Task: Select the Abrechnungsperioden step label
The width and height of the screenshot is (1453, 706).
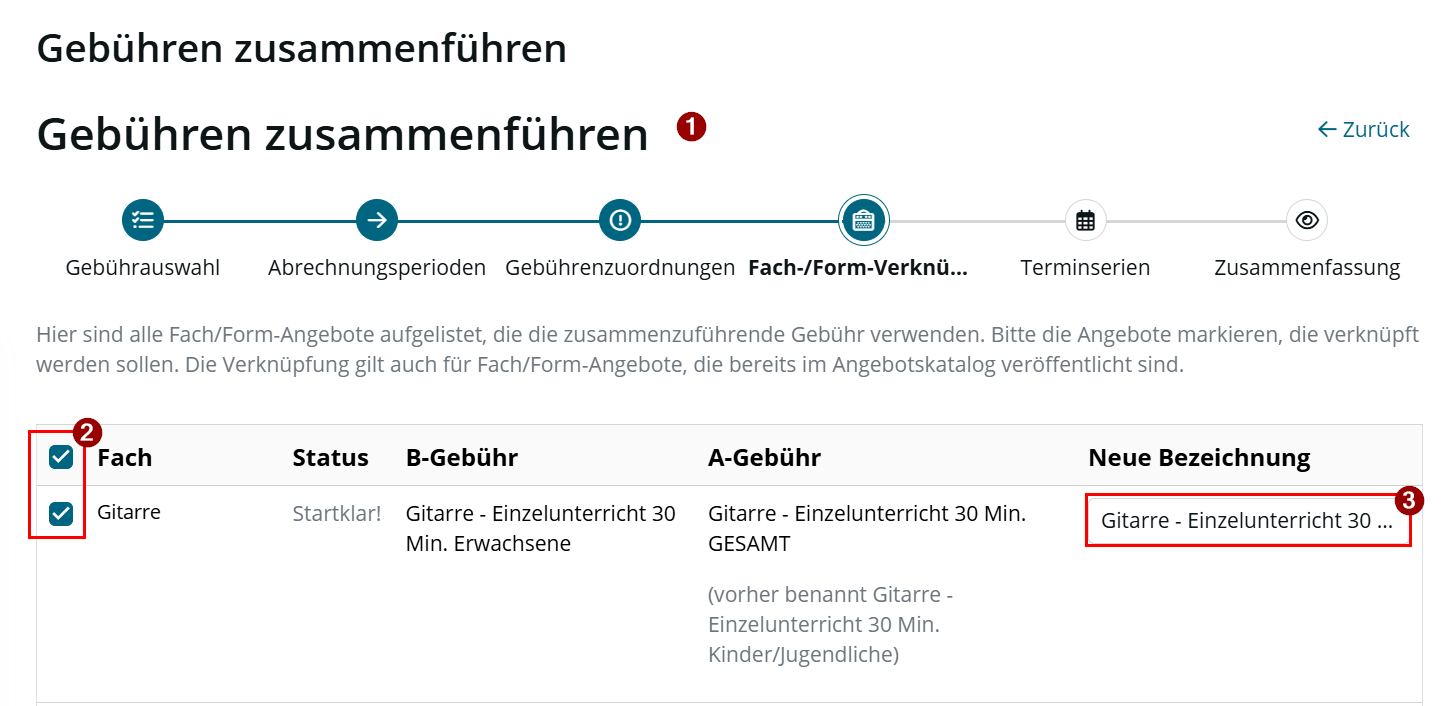Action: [x=377, y=268]
